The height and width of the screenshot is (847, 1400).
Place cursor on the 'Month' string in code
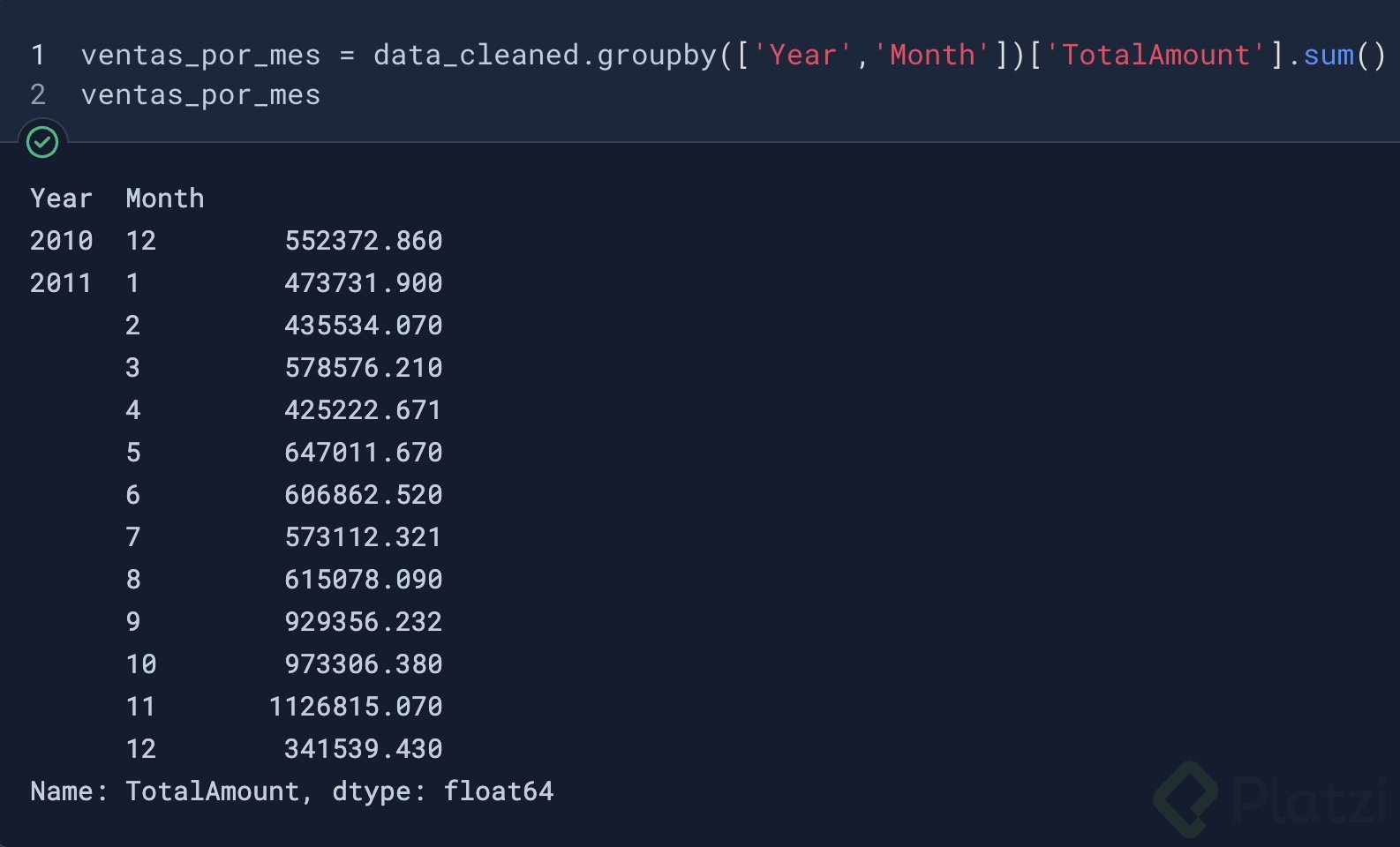coord(931,56)
